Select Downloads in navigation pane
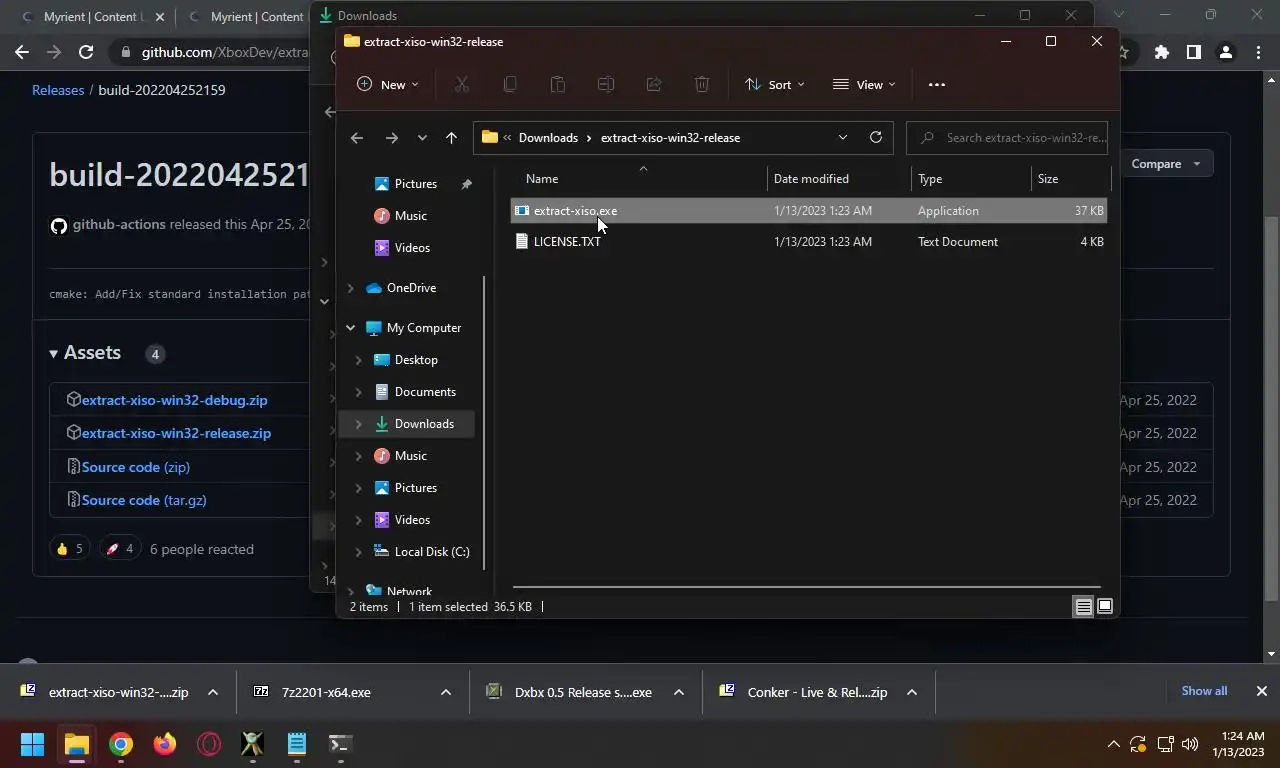Image resolution: width=1280 pixels, height=768 pixels. (407, 424)
